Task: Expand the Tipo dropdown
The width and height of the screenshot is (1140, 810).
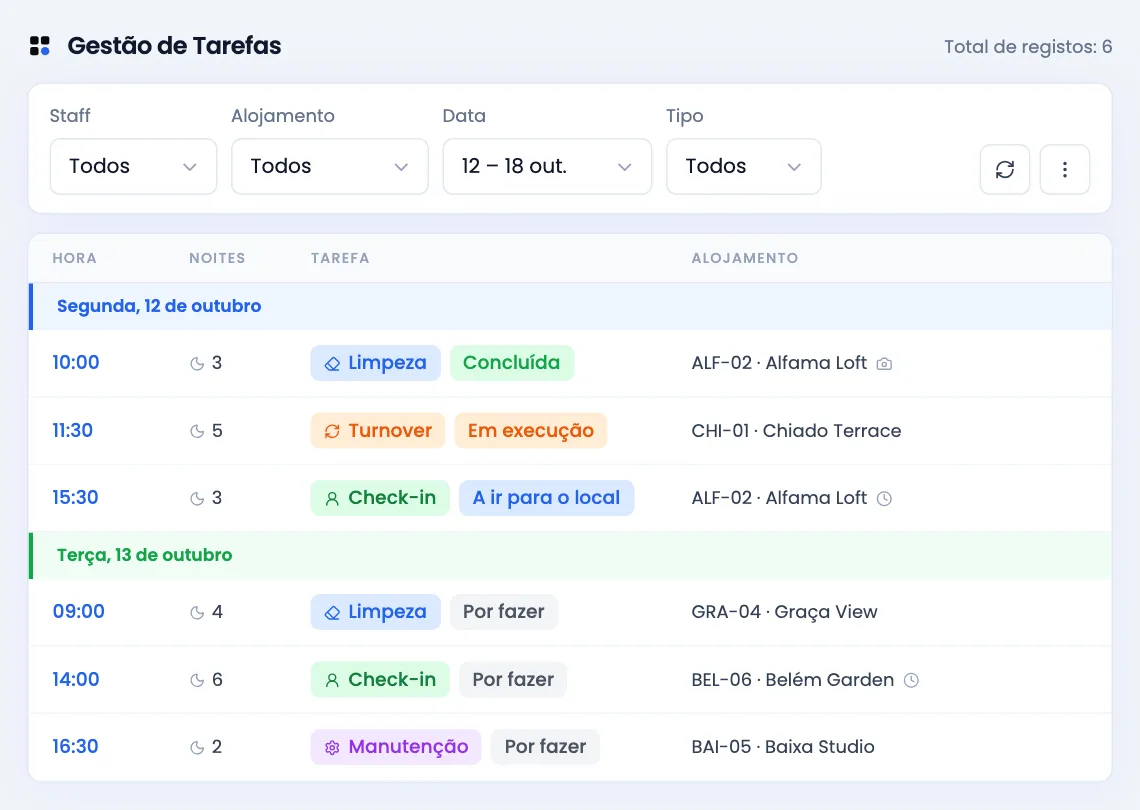Action: [744, 167]
